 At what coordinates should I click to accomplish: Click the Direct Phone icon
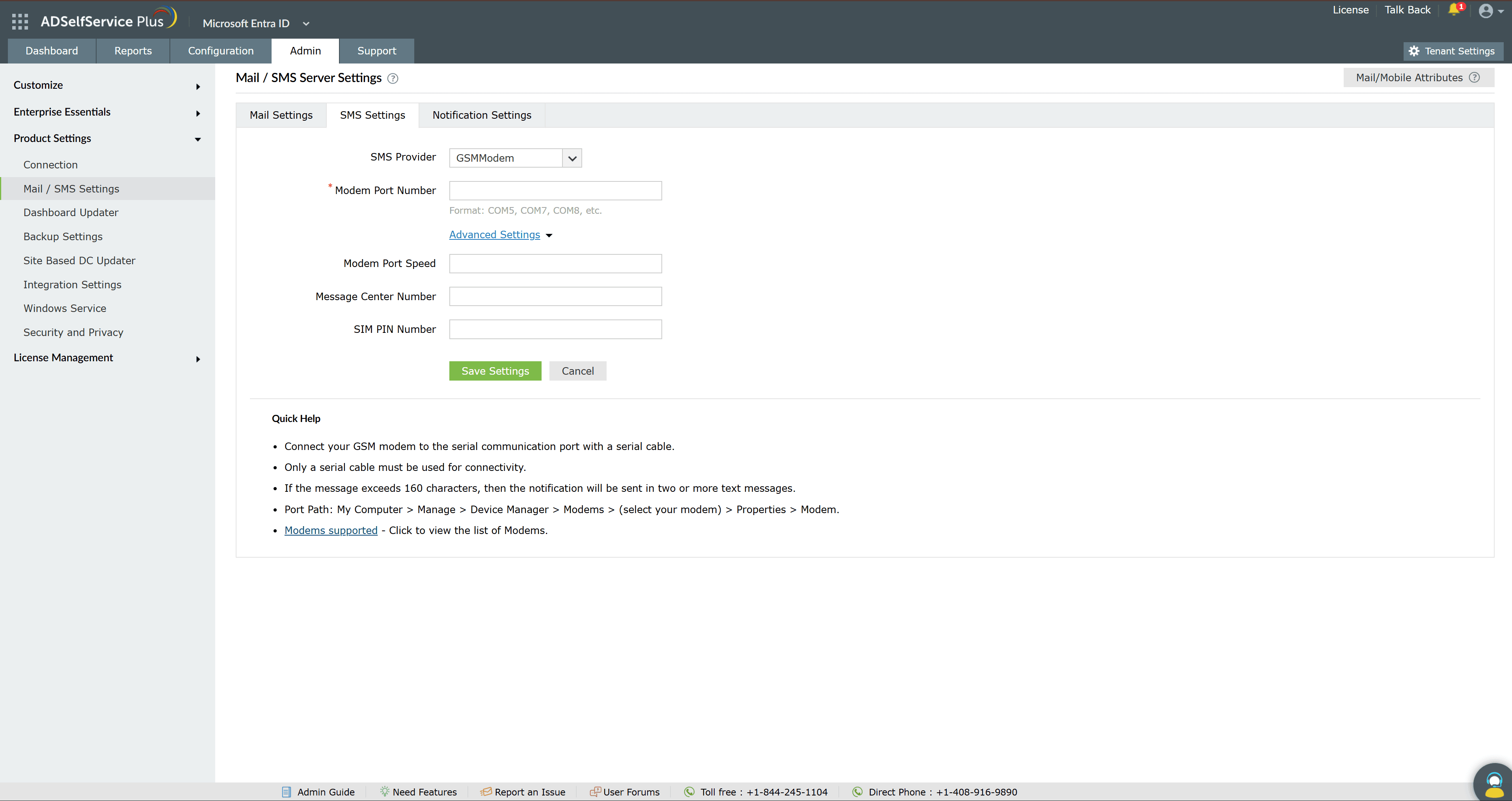(858, 792)
